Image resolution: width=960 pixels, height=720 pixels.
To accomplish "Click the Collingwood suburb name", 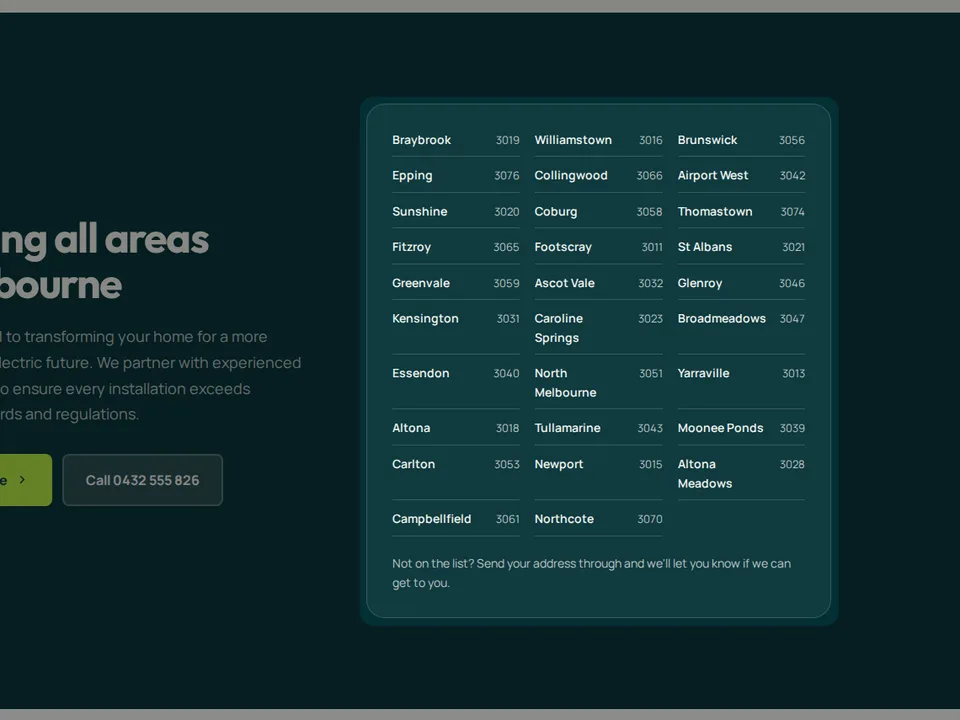I will tap(571, 176).
